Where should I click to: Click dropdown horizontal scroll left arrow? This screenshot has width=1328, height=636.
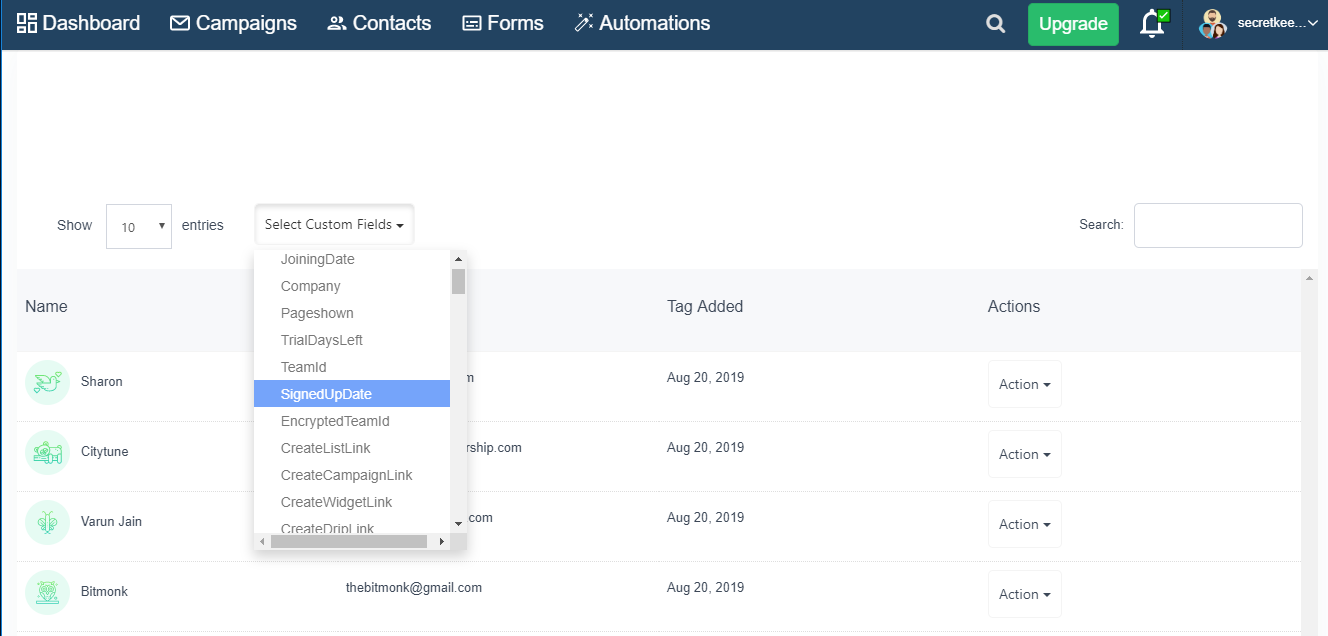263,541
